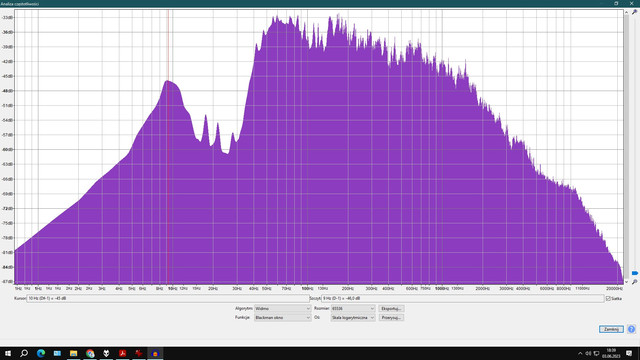Open the Funkcja dropdown set to Blackman okno
Screen dimensions: 640x360
(282, 318)
